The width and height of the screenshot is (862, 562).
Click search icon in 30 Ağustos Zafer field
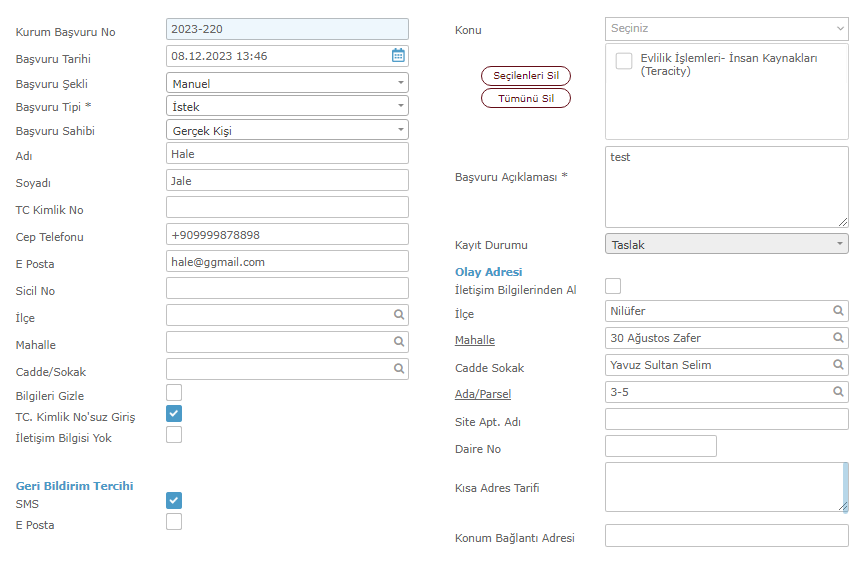click(838, 338)
